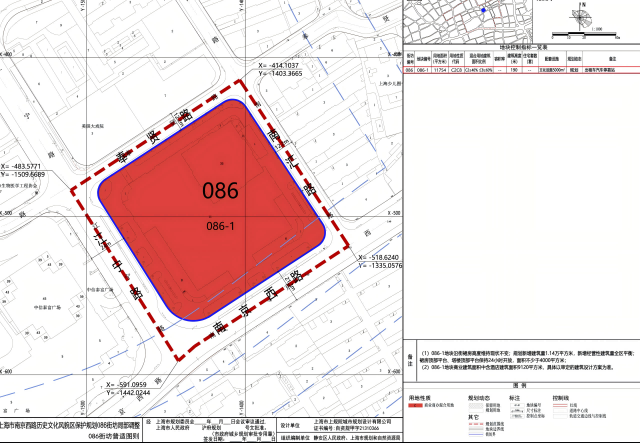Select the 086-1 parcel label on map
This screenshot has height=443, width=640.
pyautogui.click(x=219, y=227)
